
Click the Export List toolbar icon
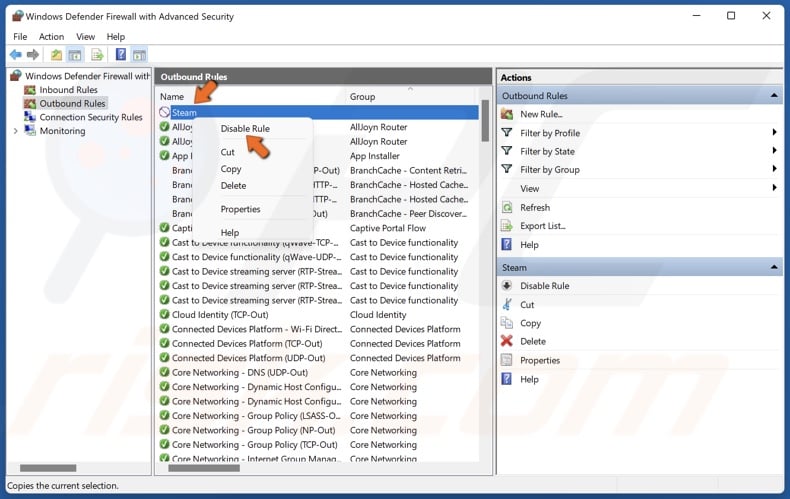pyautogui.click(x=97, y=55)
